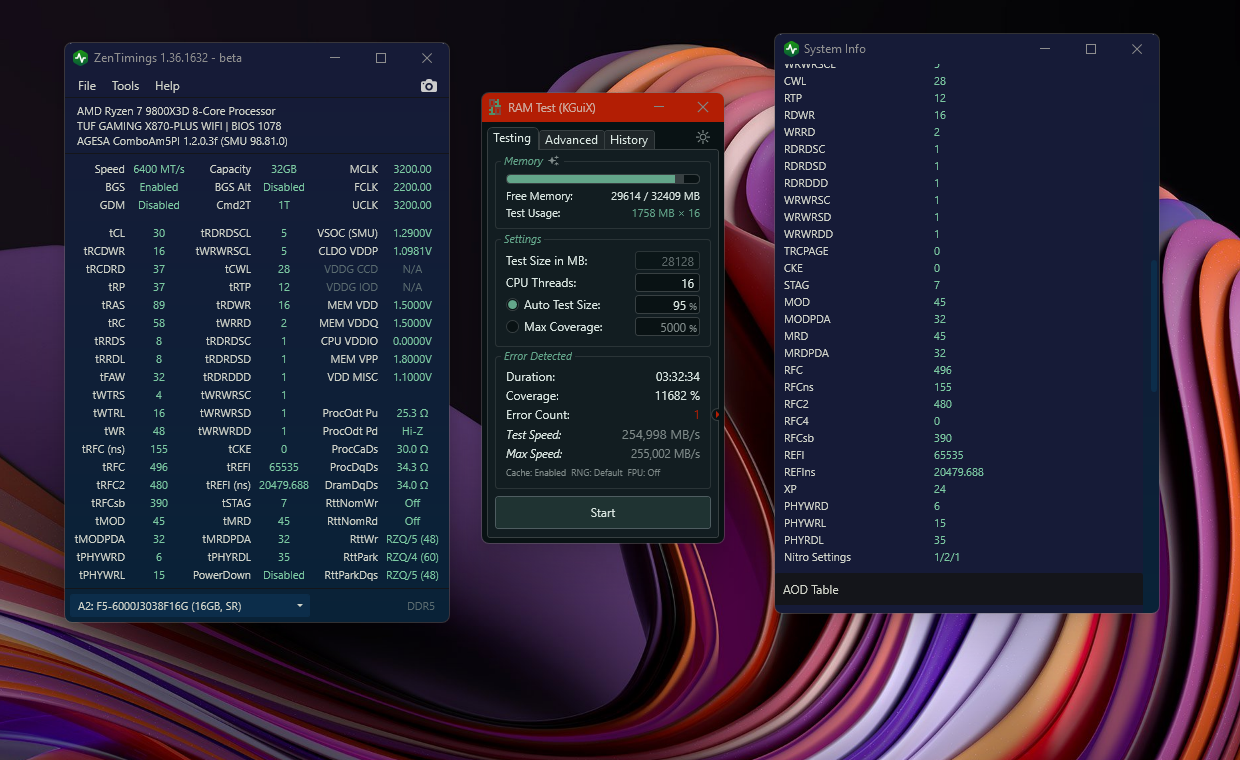Click the Cmd2T 1T value
Viewport: 1240px width, 760px height.
284,205
